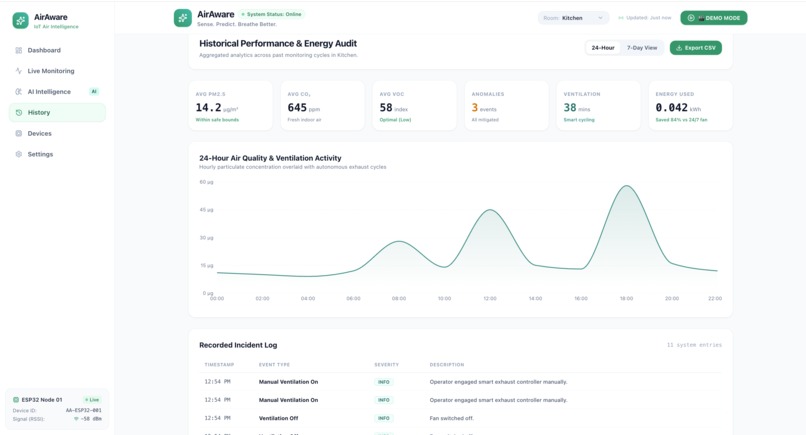The image size is (806, 435).
Task: Click the Export CSV button
Action: click(x=695, y=48)
